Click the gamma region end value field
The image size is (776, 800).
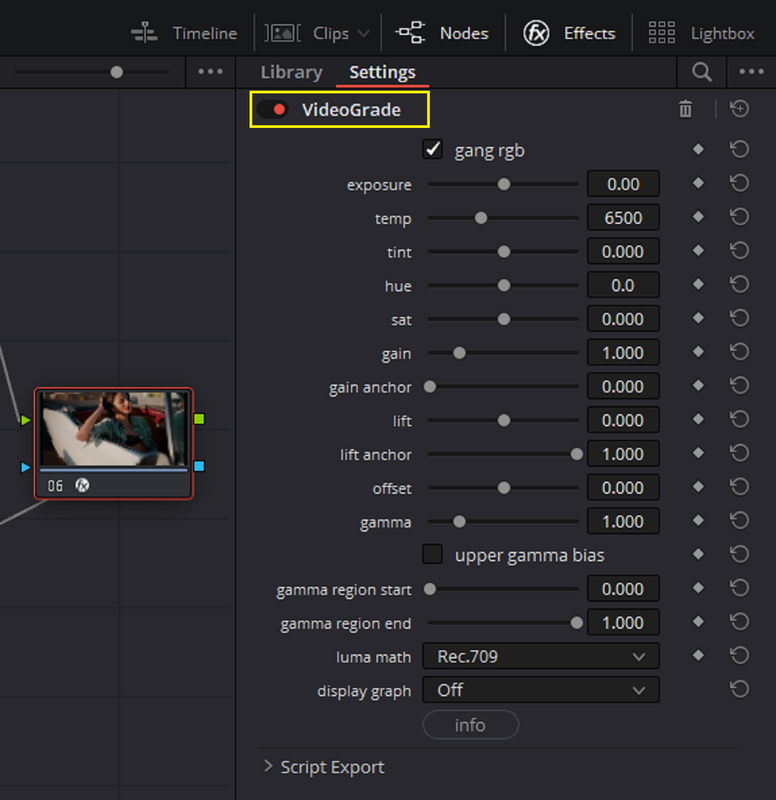(x=623, y=622)
